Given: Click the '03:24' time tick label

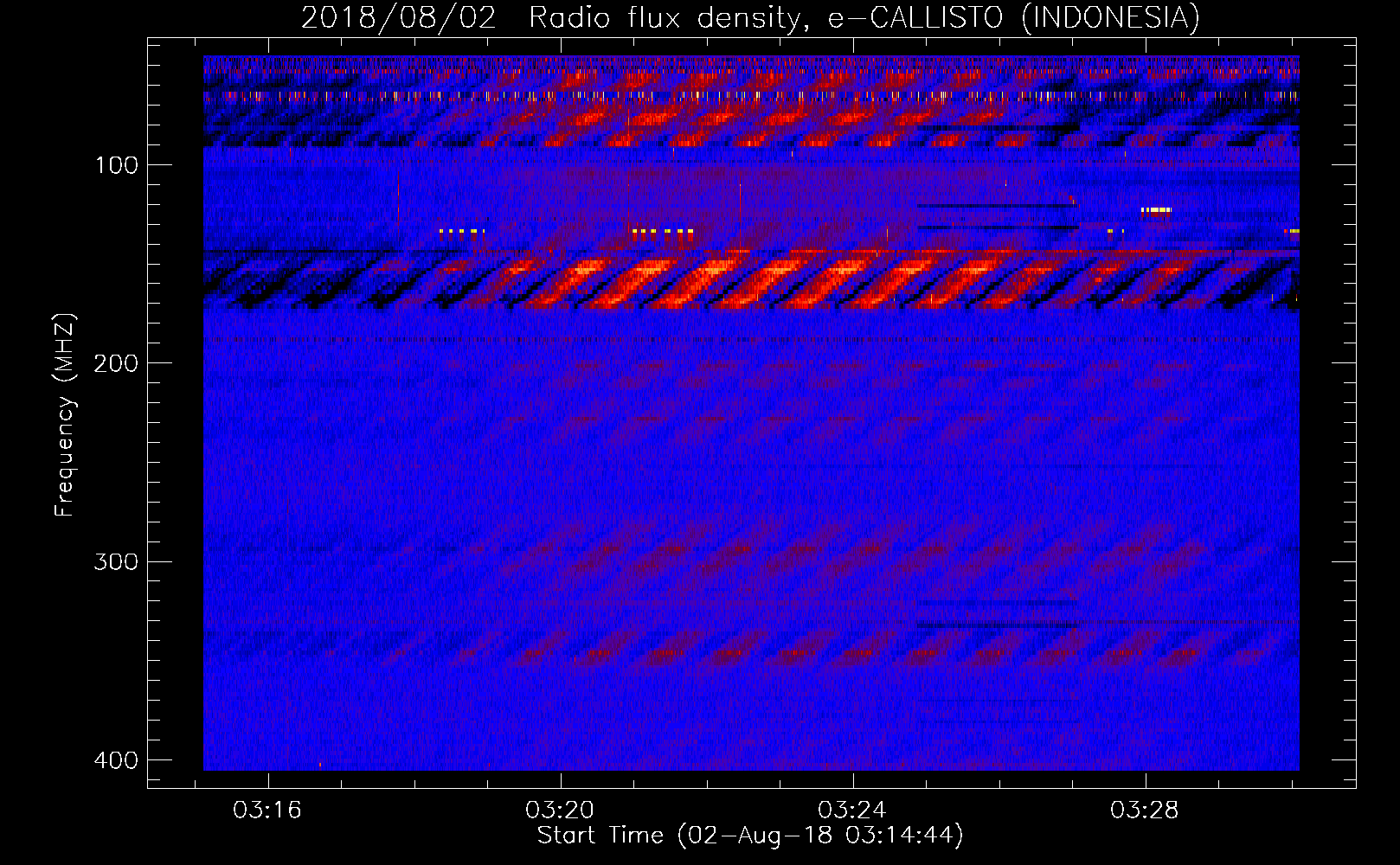Looking at the screenshot, I should pos(852,811).
